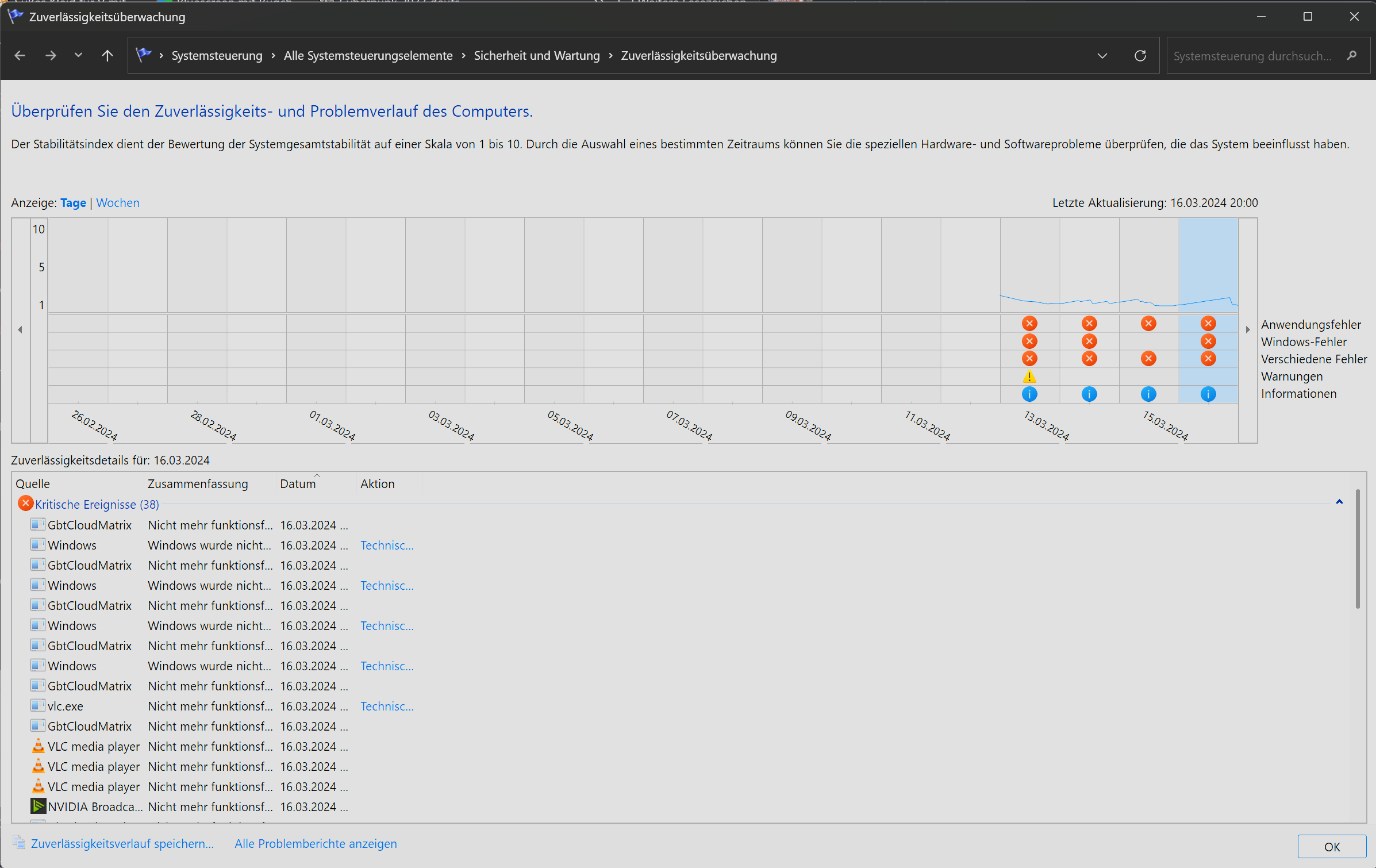Collapse the Kritische Ereignisse group
The width and height of the screenshot is (1376, 868).
point(1339,502)
